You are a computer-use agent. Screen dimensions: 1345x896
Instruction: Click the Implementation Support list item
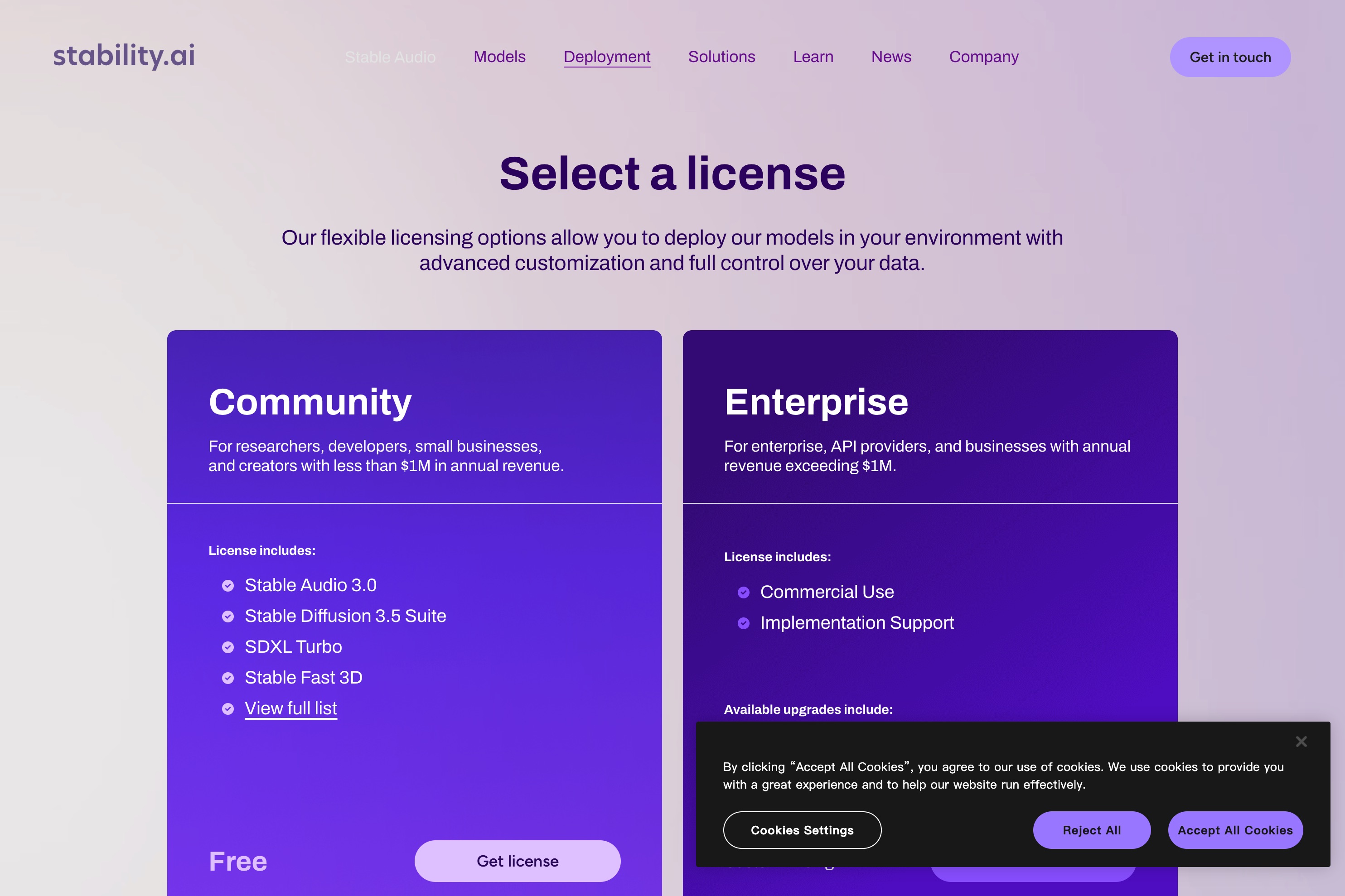click(x=857, y=623)
